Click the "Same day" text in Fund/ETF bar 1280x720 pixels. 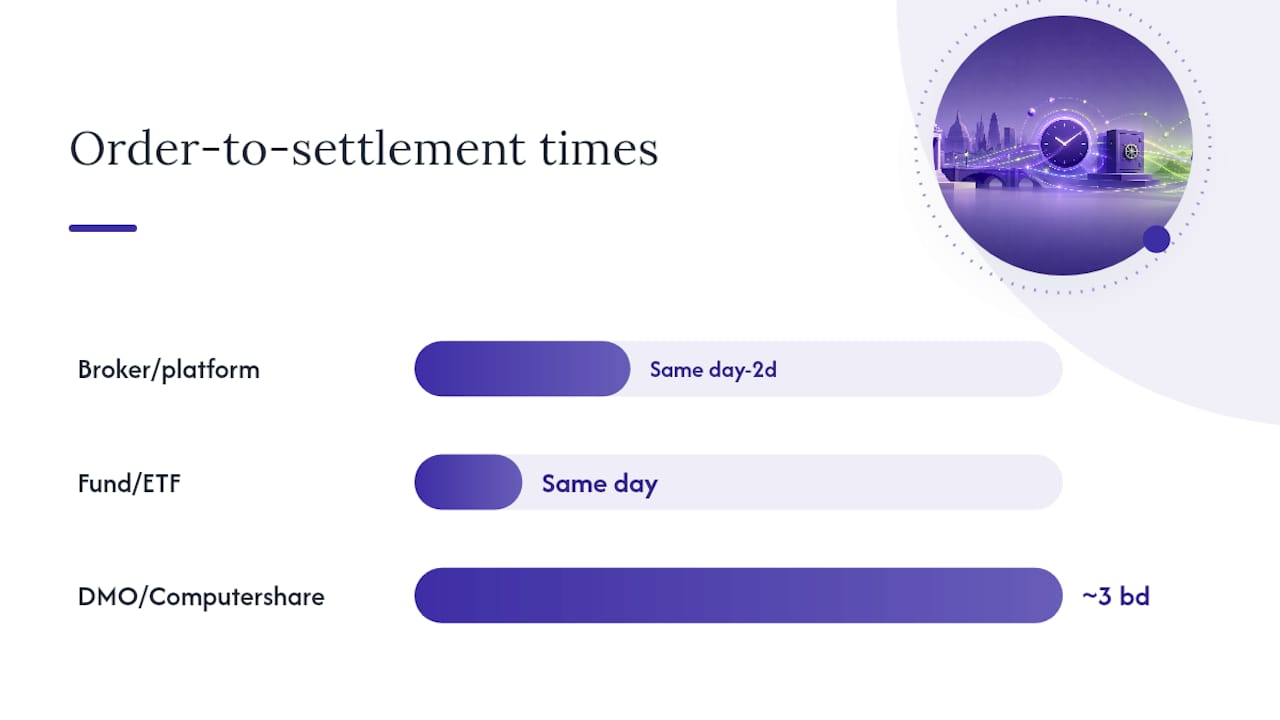tap(599, 483)
